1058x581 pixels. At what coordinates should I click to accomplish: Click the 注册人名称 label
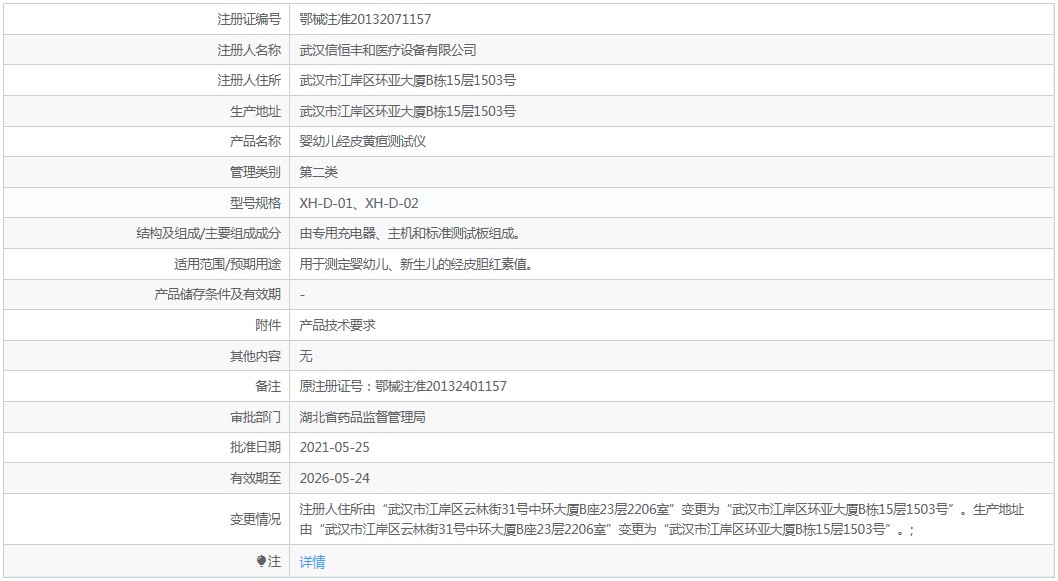[x=249, y=50]
